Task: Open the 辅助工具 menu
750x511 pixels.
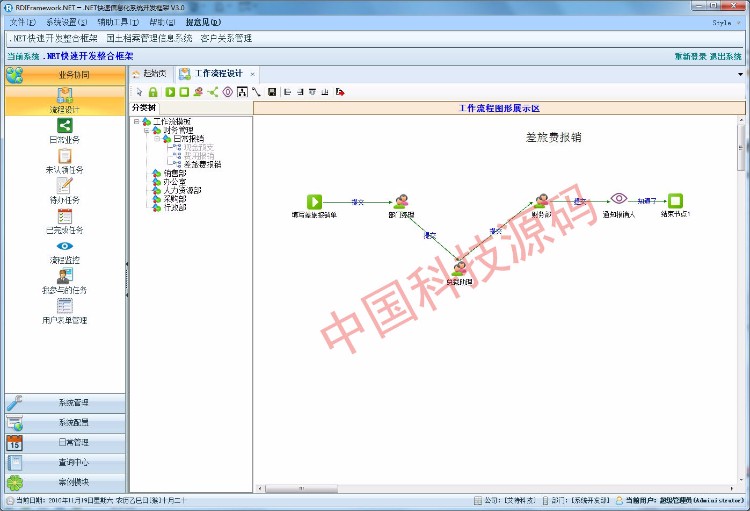Action: point(118,22)
